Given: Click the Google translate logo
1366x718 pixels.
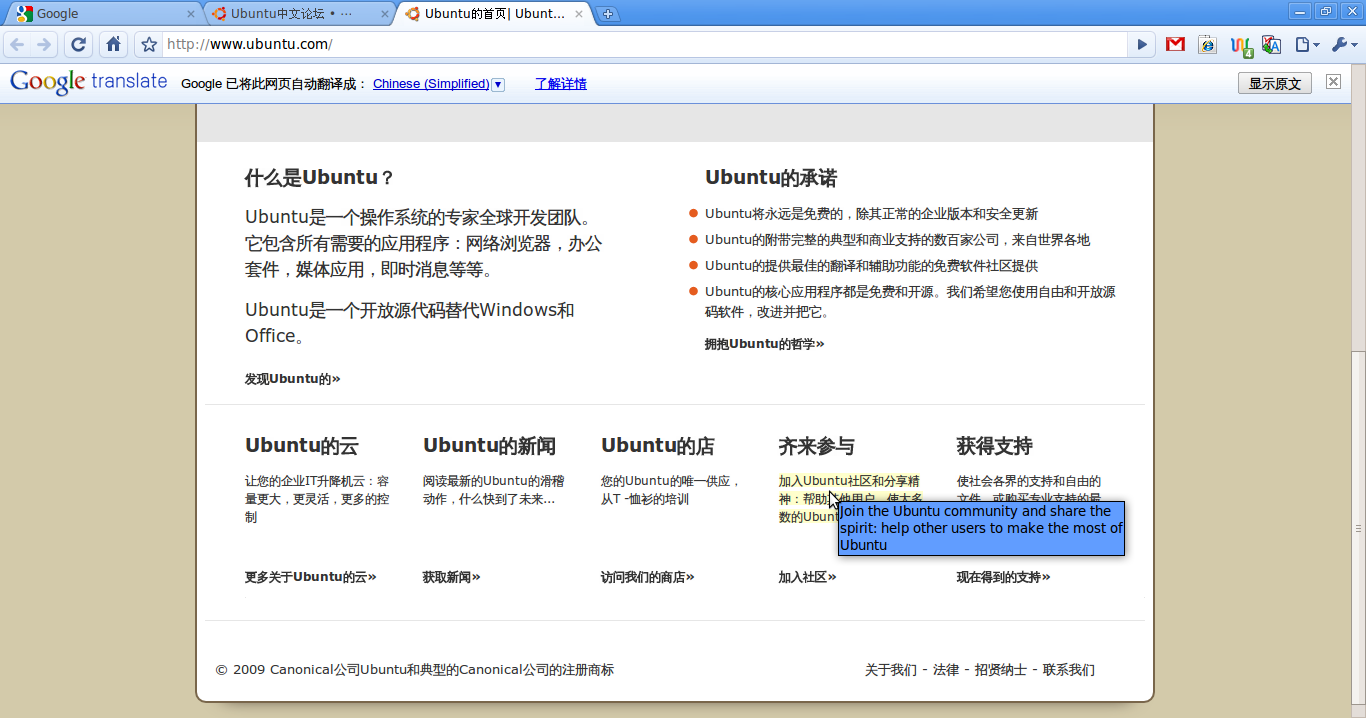Looking at the screenshot, I should [x=89, y=82].
